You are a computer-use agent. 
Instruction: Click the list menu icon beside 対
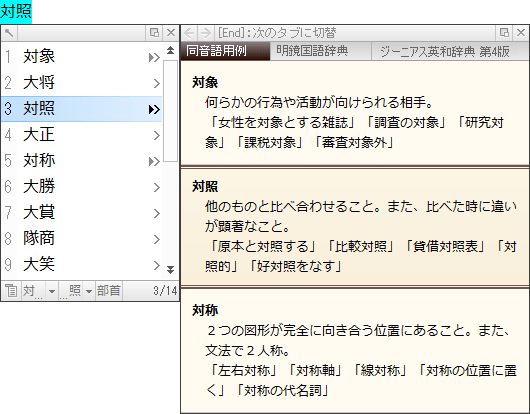[x=11, y=291]
